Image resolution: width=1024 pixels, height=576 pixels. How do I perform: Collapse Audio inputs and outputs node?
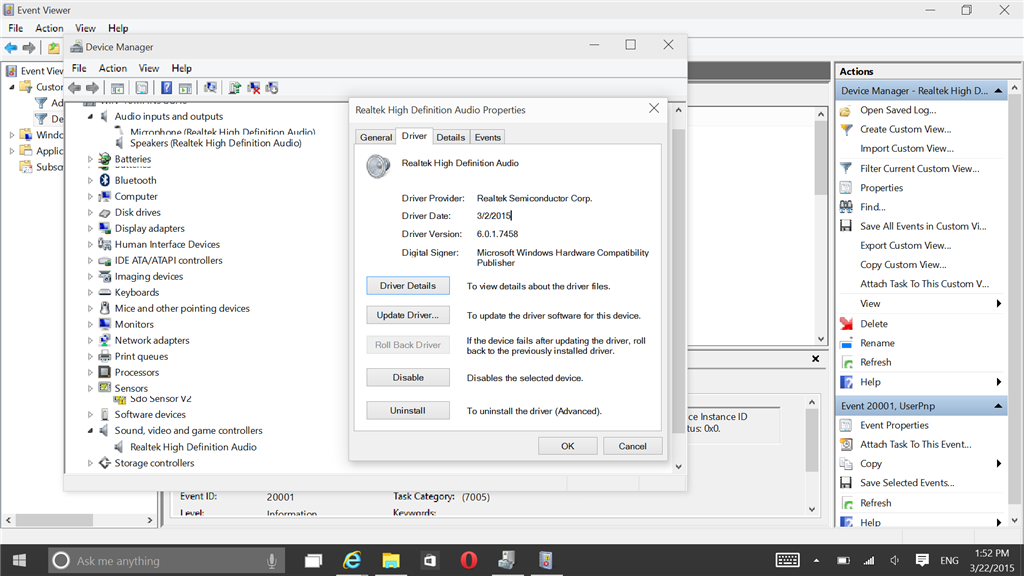(90, 116)
